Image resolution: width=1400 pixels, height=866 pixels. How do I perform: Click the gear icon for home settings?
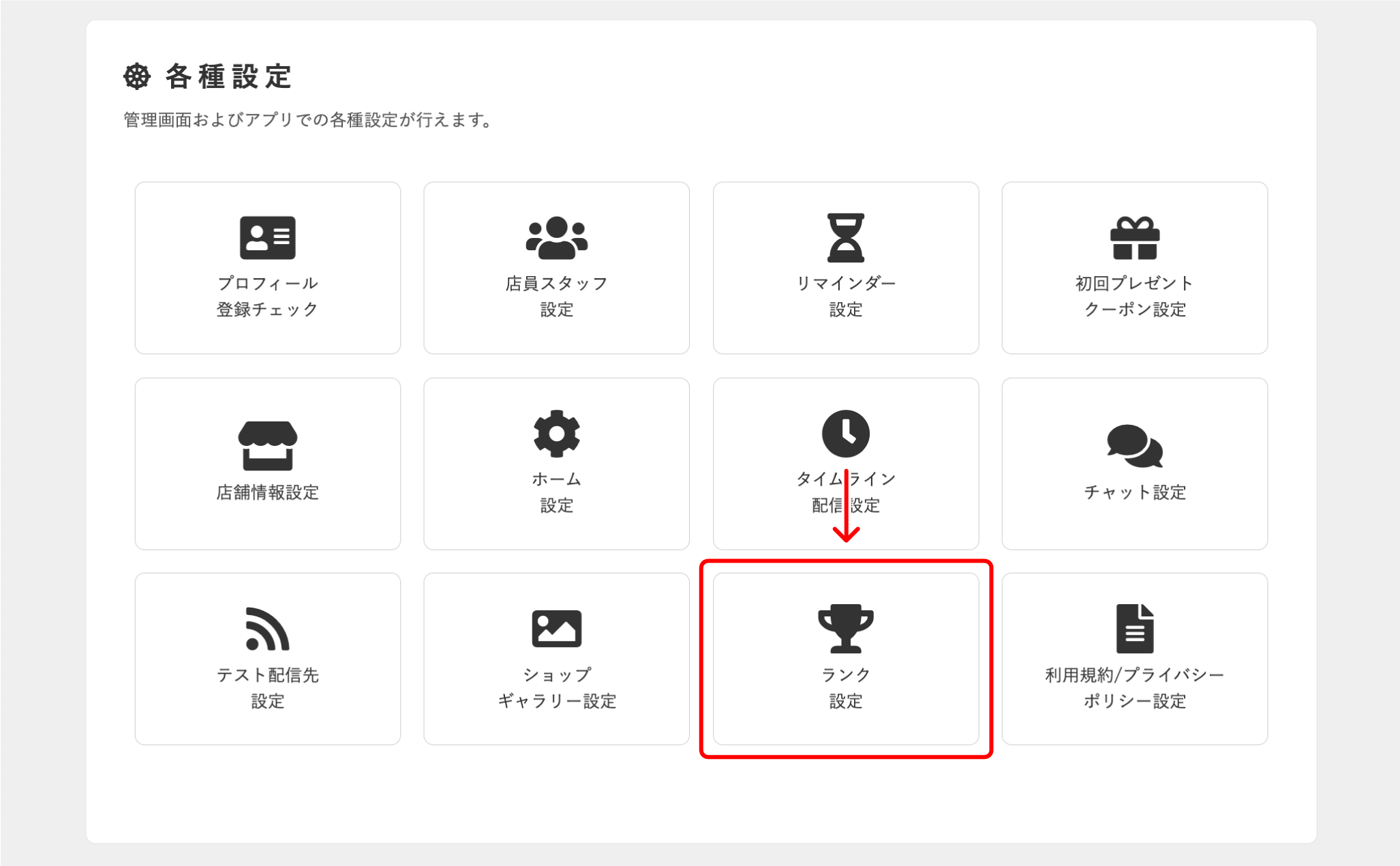[556, 434]
